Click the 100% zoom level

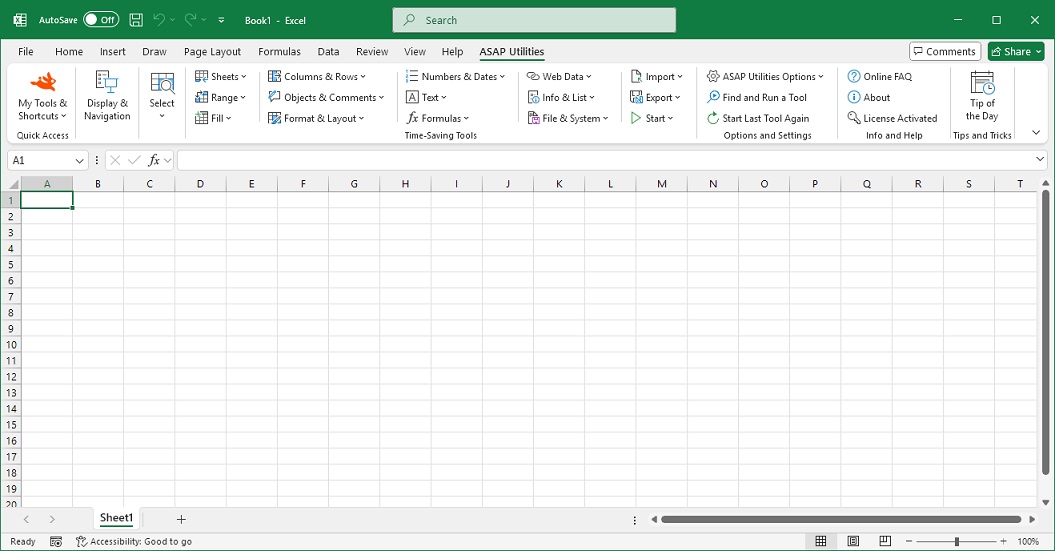pos(1028,542)
